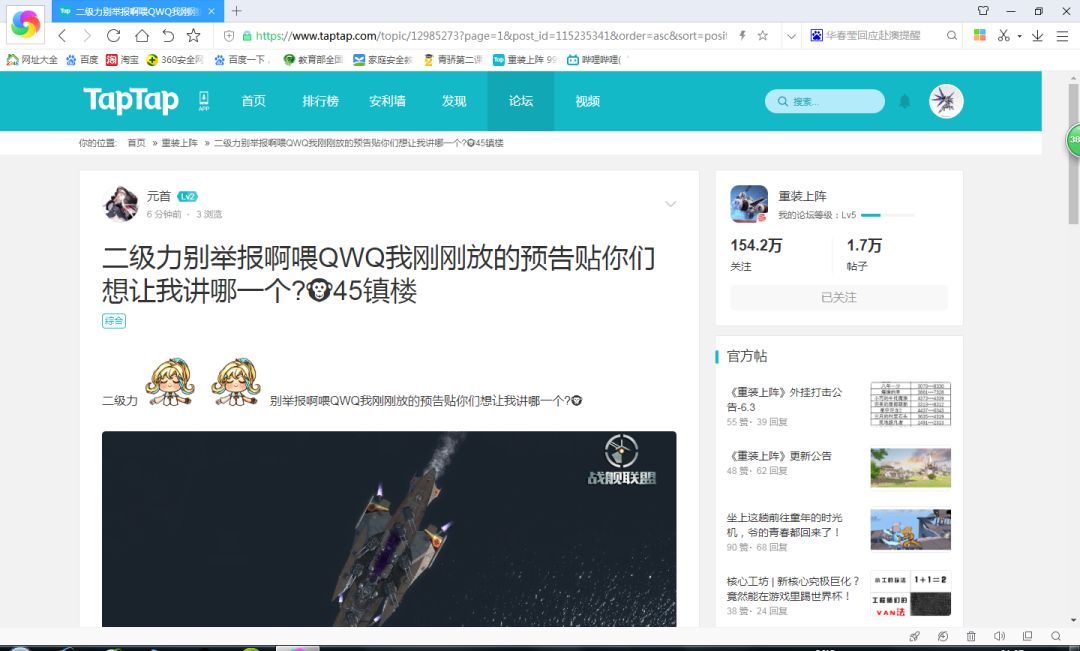Open 《重装上阵》更新公告 post link

(x=780, y=456)
